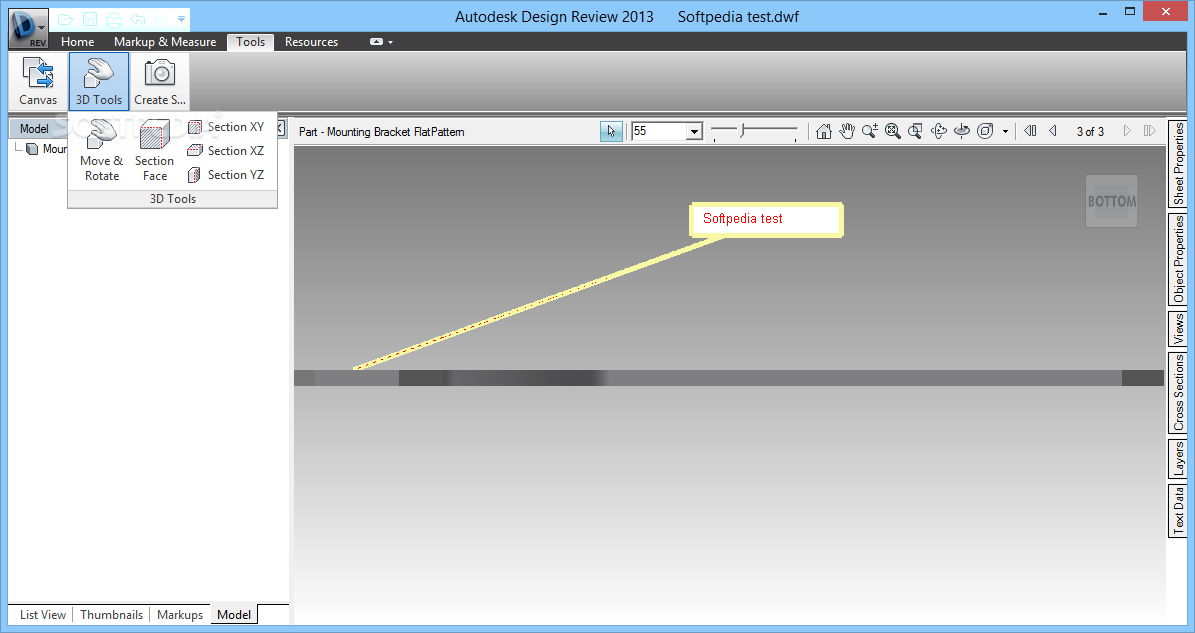Open the Layers side palette
This screenshot has width=1195, height=633.
coord(1178,459)
